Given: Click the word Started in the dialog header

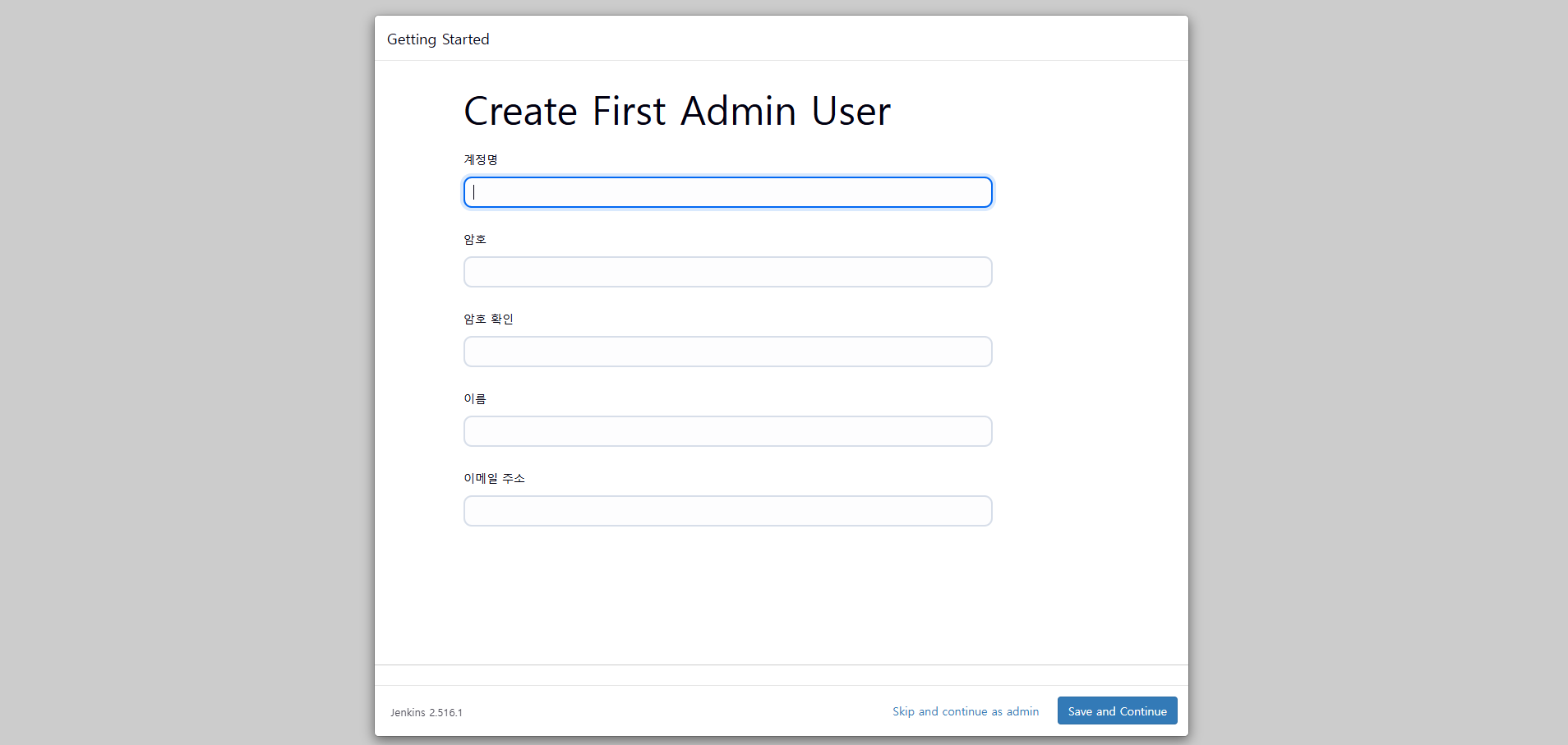Looking at the screenshot, I should 466,39.
